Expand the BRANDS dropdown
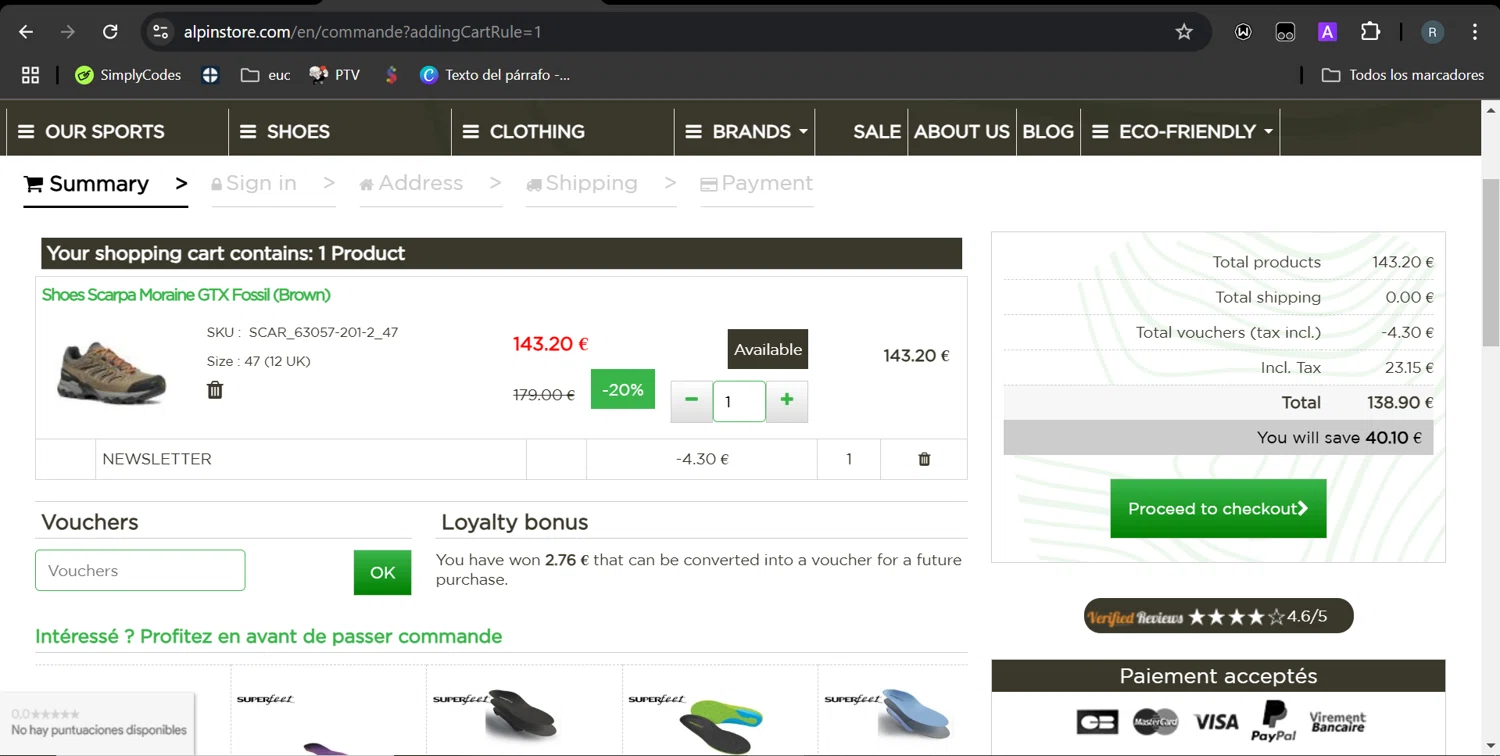The height and width of the screenshot is (756, 1500). (x=746, y=132)
